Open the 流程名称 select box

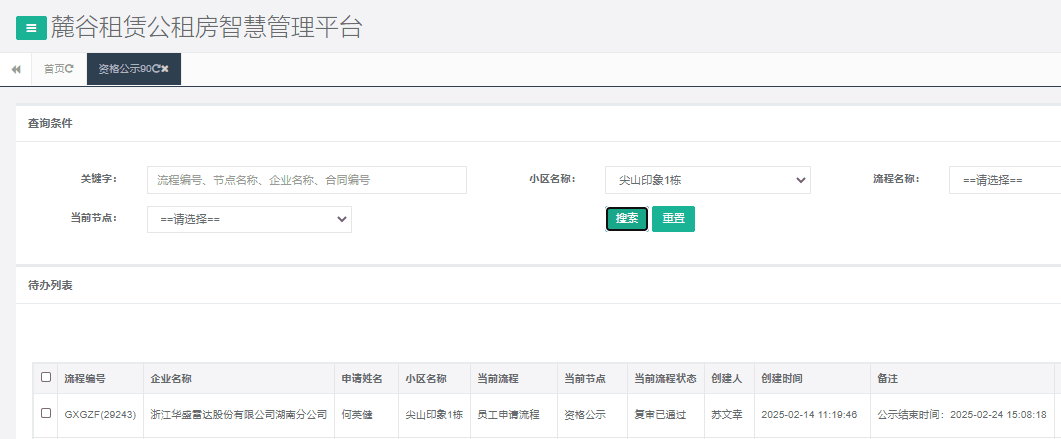[1004, 180]
